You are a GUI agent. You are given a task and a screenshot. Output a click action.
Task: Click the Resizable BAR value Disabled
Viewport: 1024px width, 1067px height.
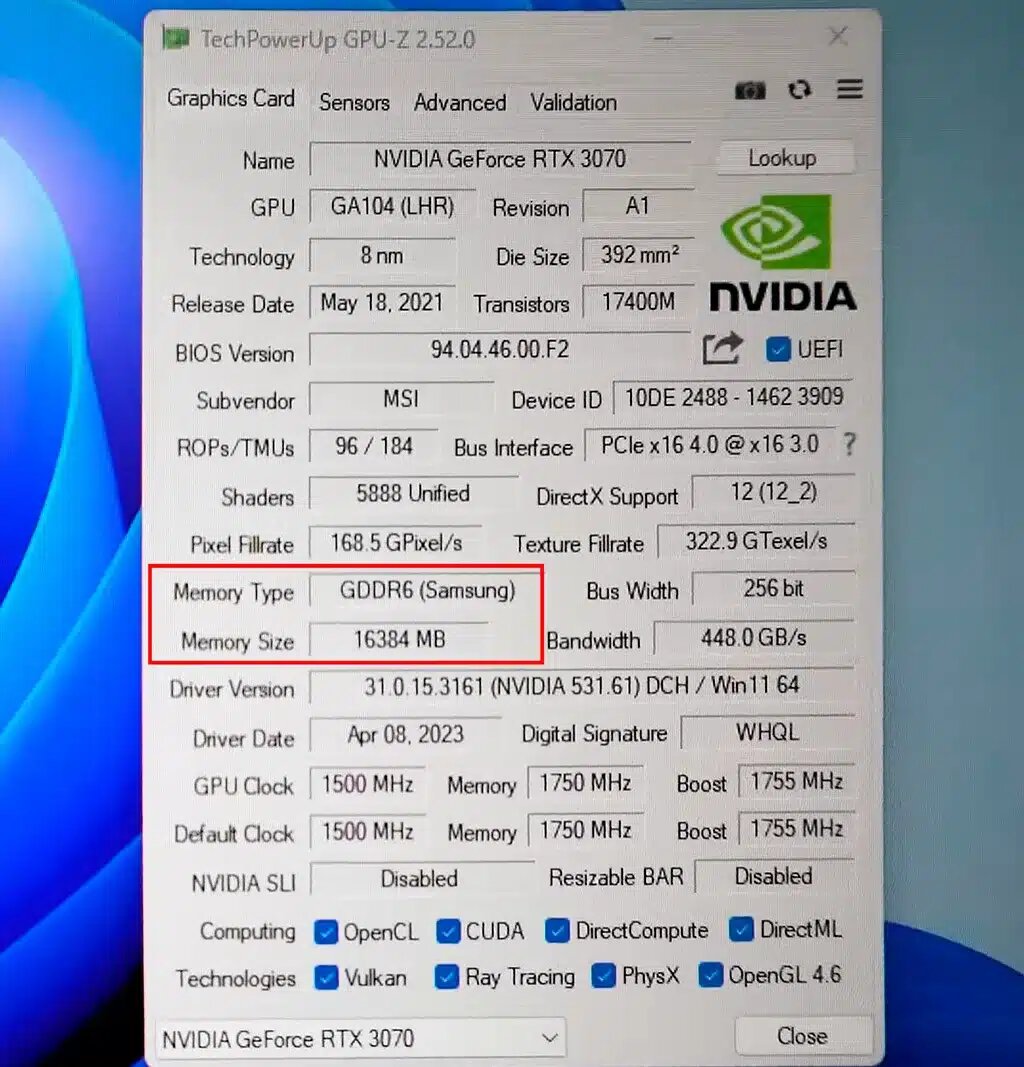pos(774,876)
